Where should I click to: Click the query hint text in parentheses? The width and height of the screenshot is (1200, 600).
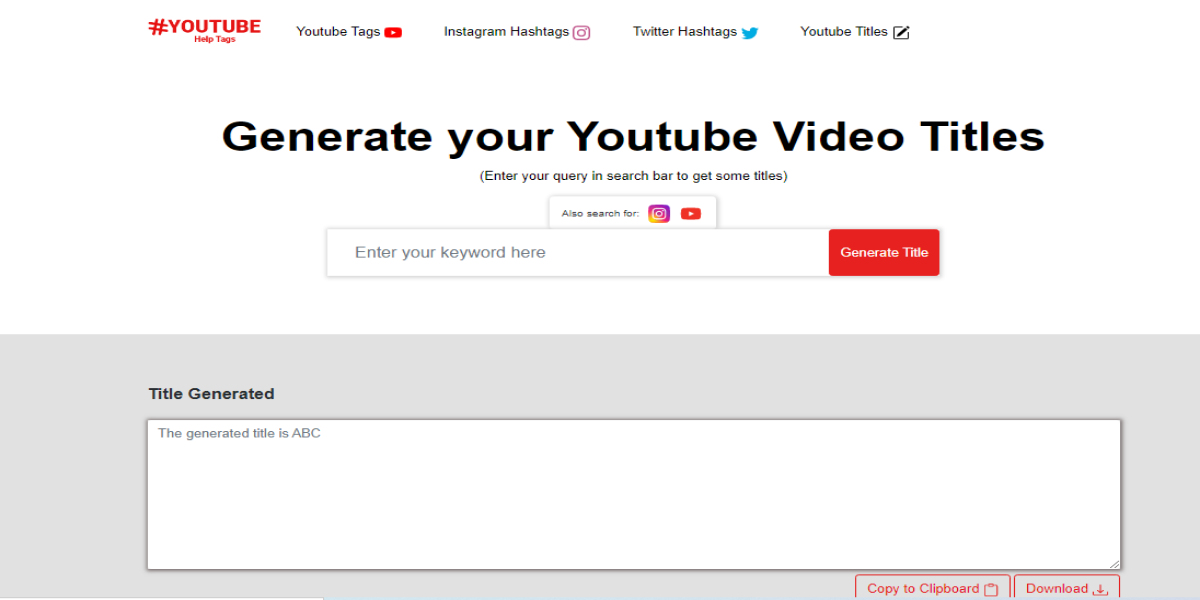point(633,176)
